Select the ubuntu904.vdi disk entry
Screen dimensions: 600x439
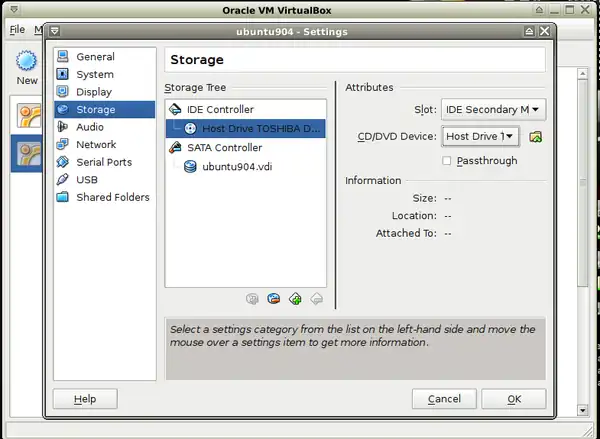237,166
